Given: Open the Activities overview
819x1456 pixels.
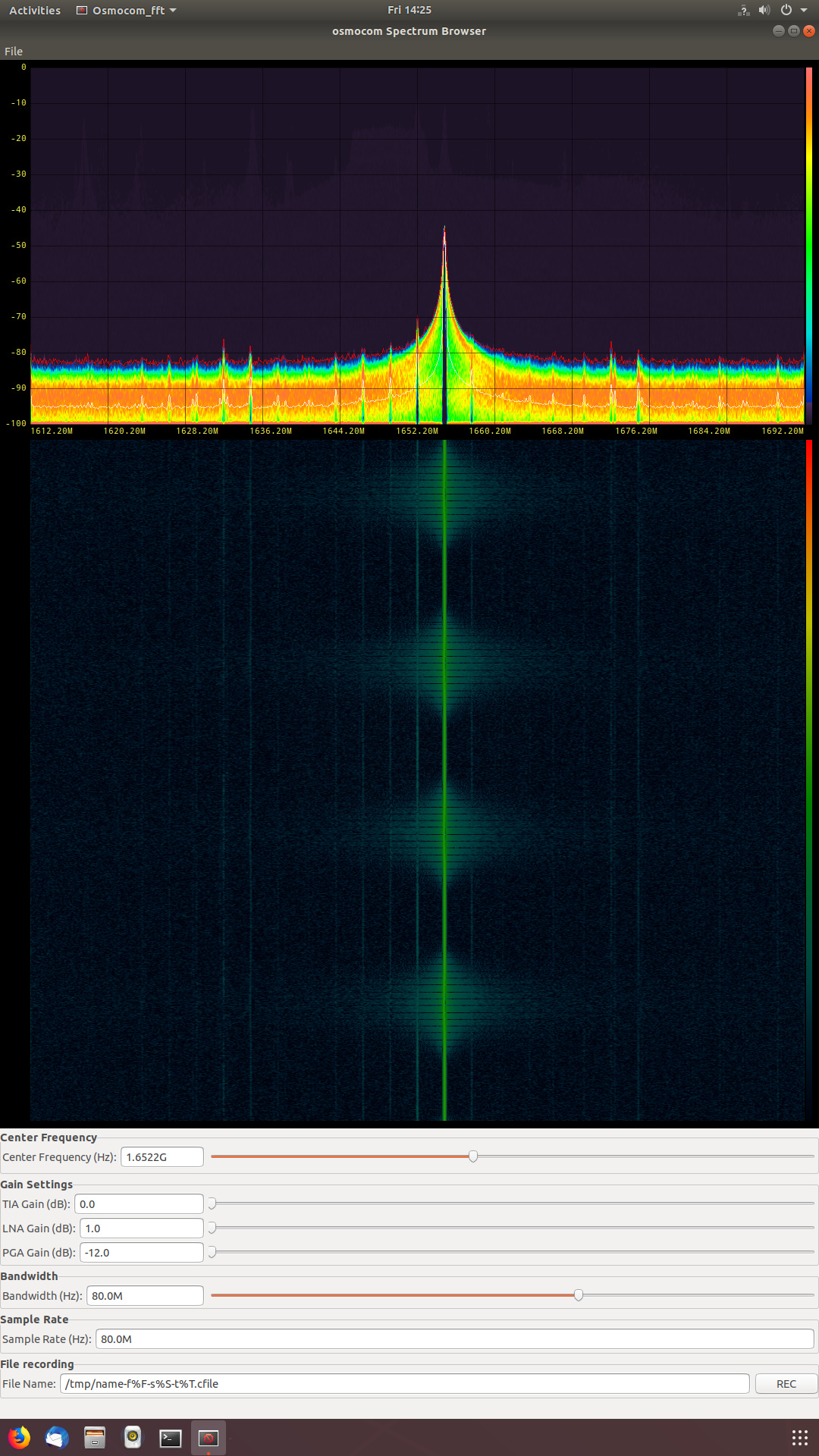Looking at the screenshot, I should 35,11.
